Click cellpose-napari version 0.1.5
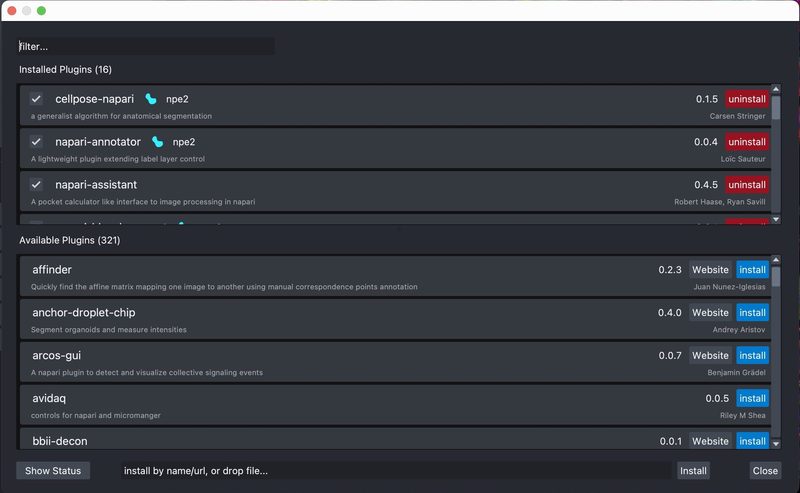Viewport: 800px width, 493px height. tap(707, 99)
